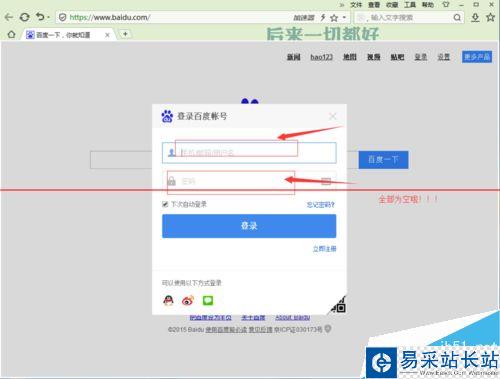Go back with the browser back arrow
Image resolution: width=500 pixels, height=379 pixels.
coord(9,17)
